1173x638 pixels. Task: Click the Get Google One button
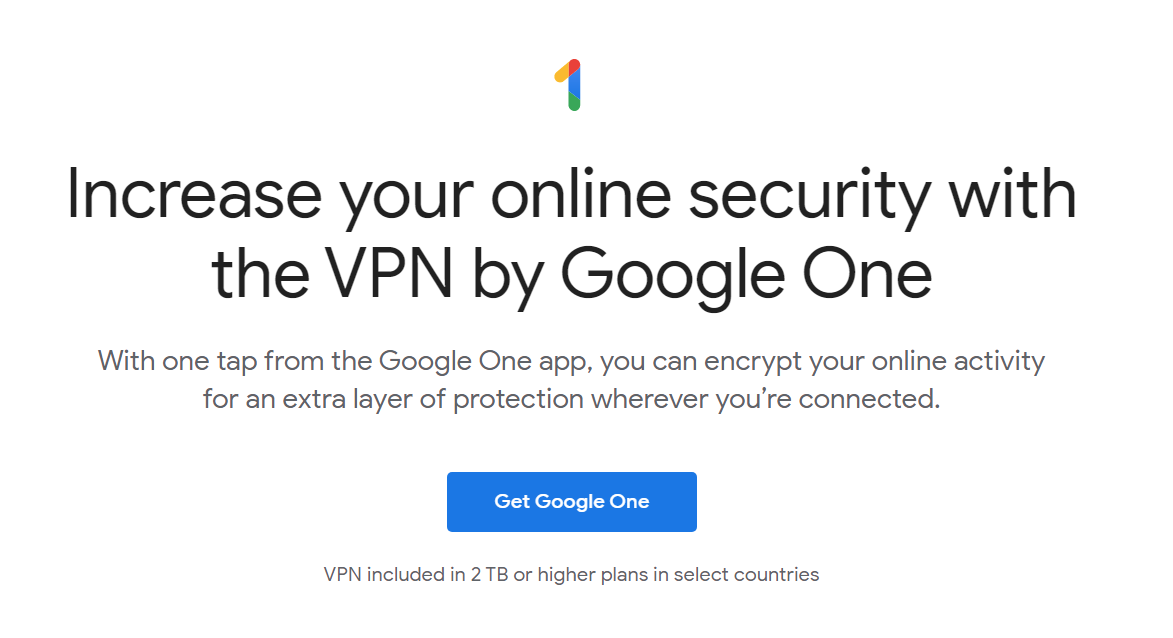(x=572, y=502)
